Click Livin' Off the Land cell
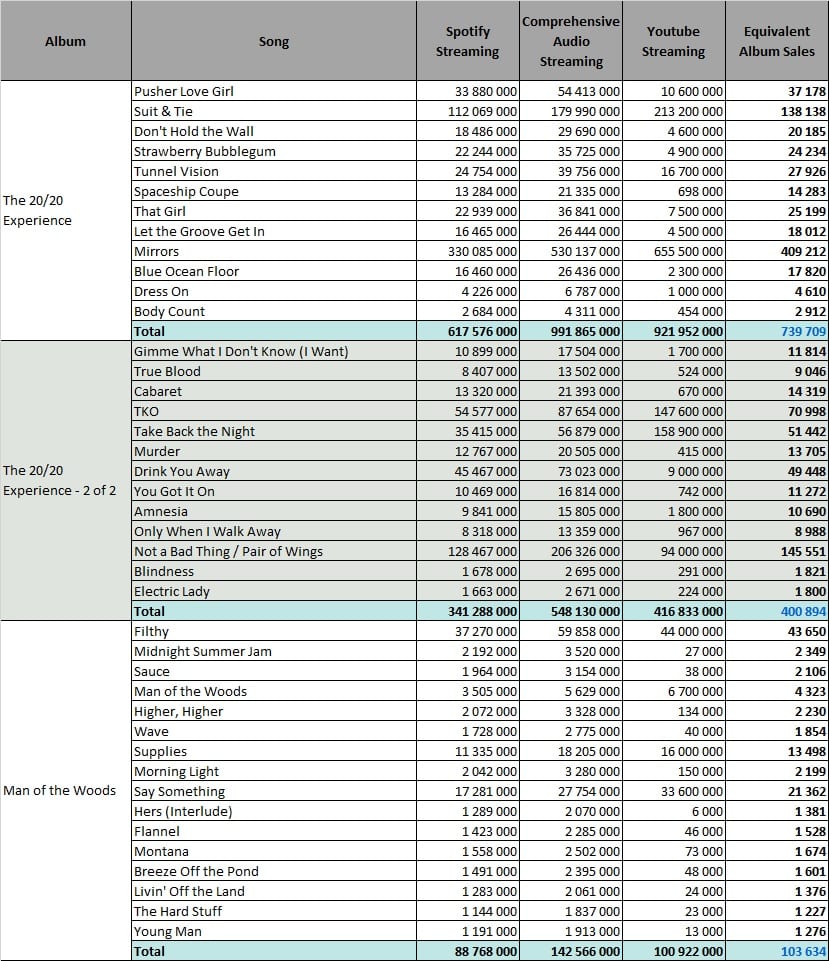The height and width of the screenshot is (961, 829). tap(274, 892)
